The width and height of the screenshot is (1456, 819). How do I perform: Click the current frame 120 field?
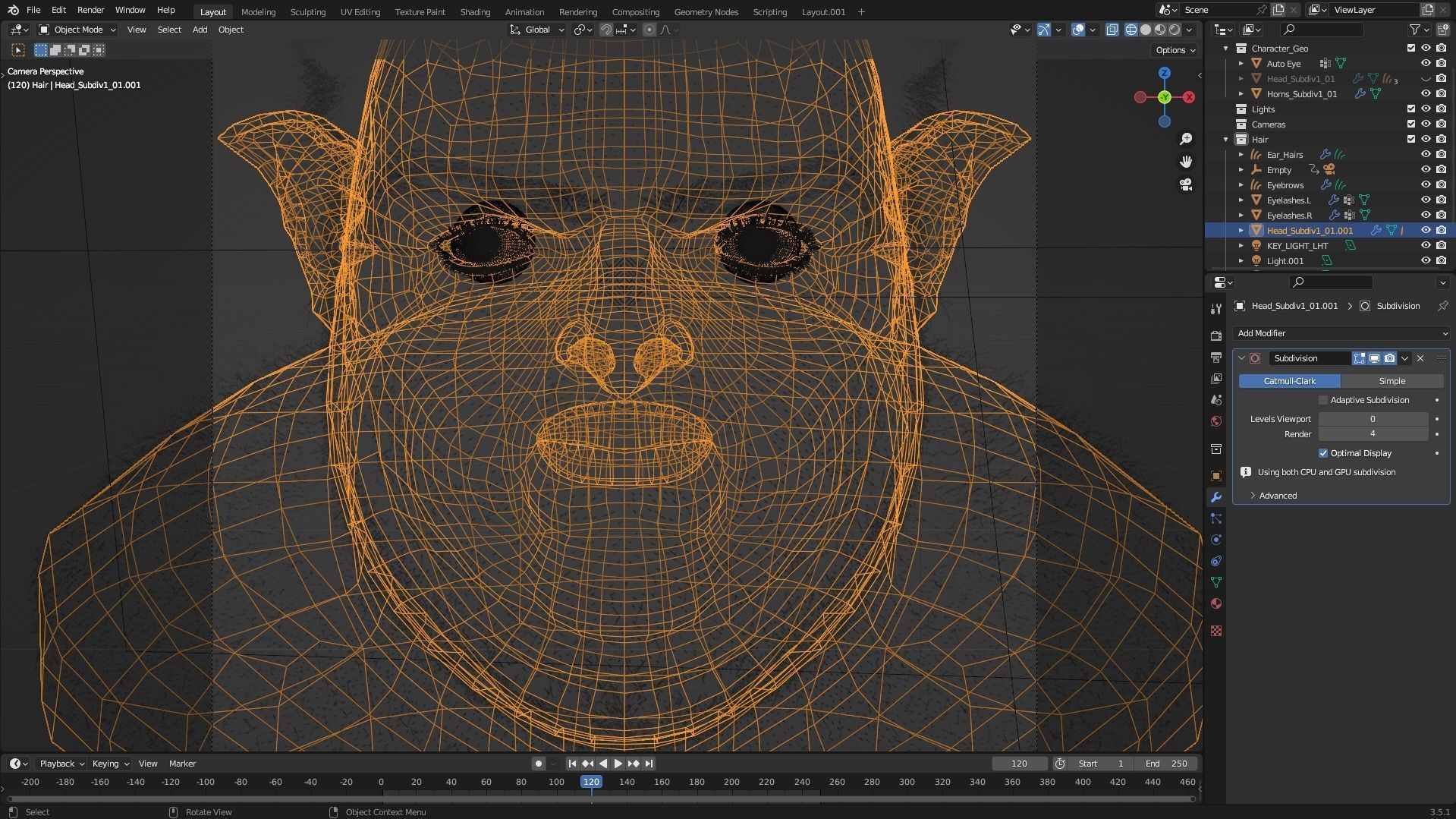pos(1020,764)
